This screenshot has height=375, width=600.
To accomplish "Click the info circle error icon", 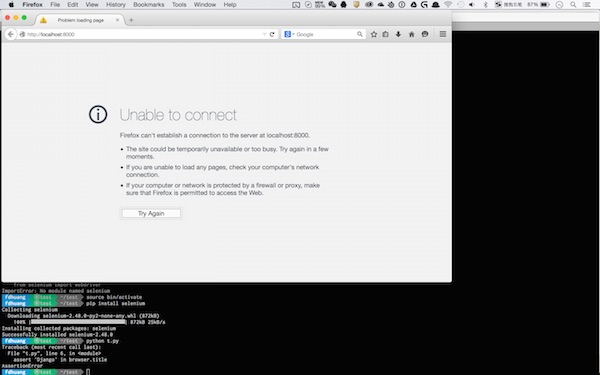I will pos(98,114).
